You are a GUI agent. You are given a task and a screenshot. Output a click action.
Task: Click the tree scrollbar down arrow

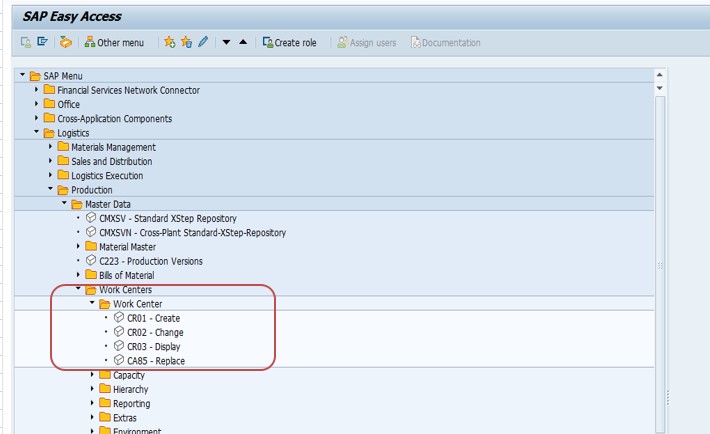[660, 88]
